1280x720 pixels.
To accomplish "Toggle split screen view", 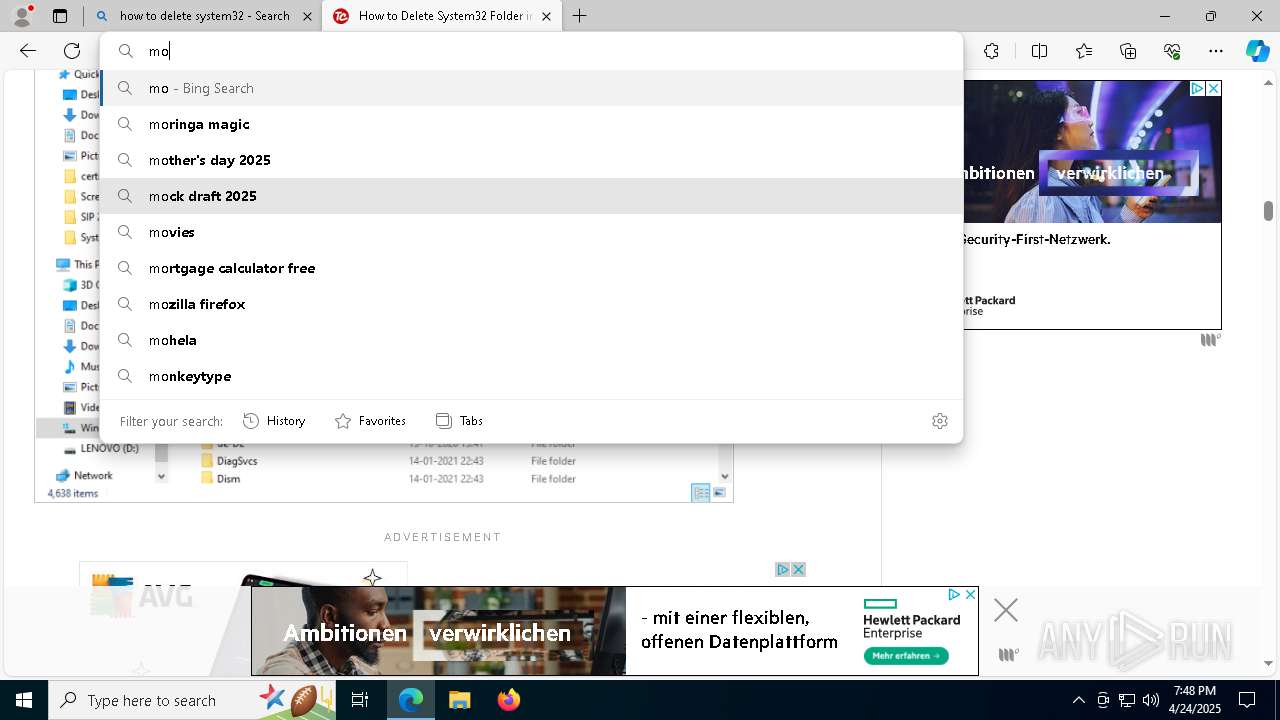I will [1039, 51].
